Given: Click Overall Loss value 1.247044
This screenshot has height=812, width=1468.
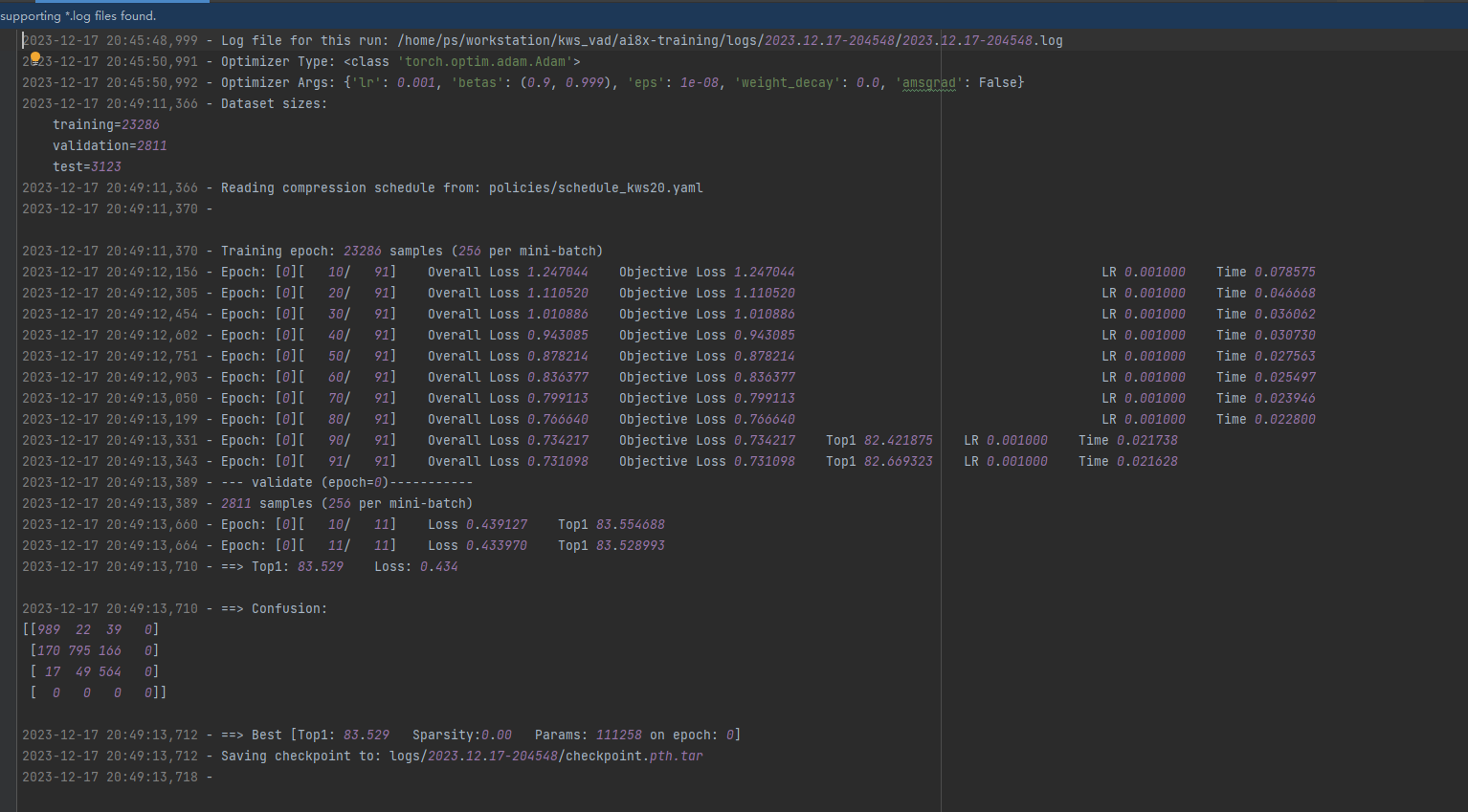Looking at the screenshot, I should [557, 272].
